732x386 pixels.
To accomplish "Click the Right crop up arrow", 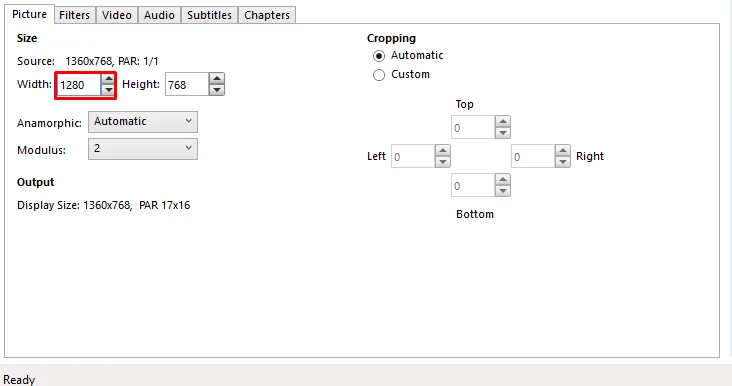I will (563, 150).
